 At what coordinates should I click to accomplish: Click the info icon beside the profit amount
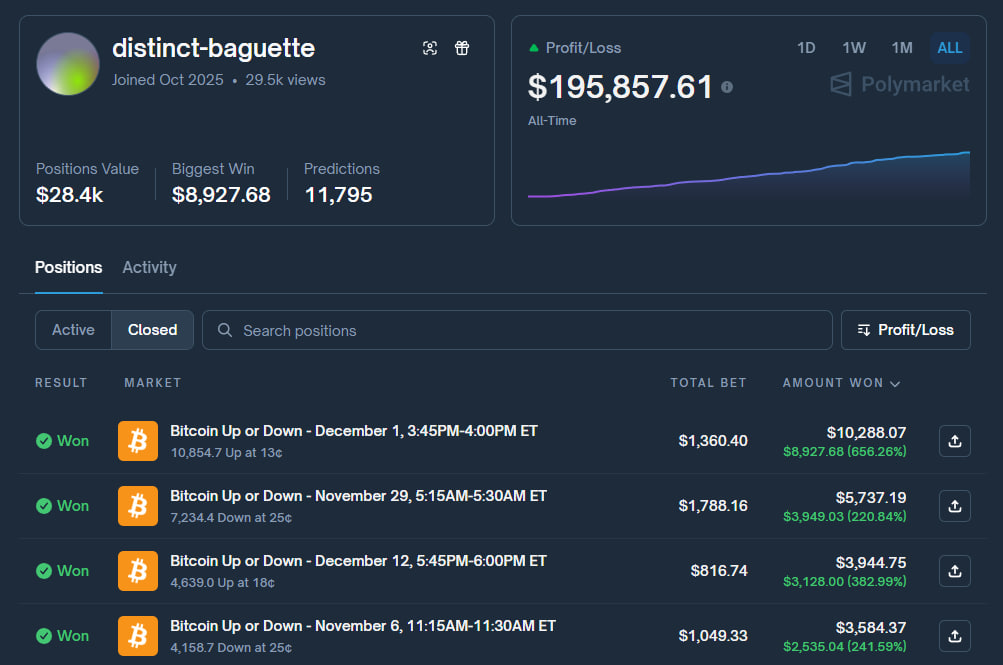[727, 87]
